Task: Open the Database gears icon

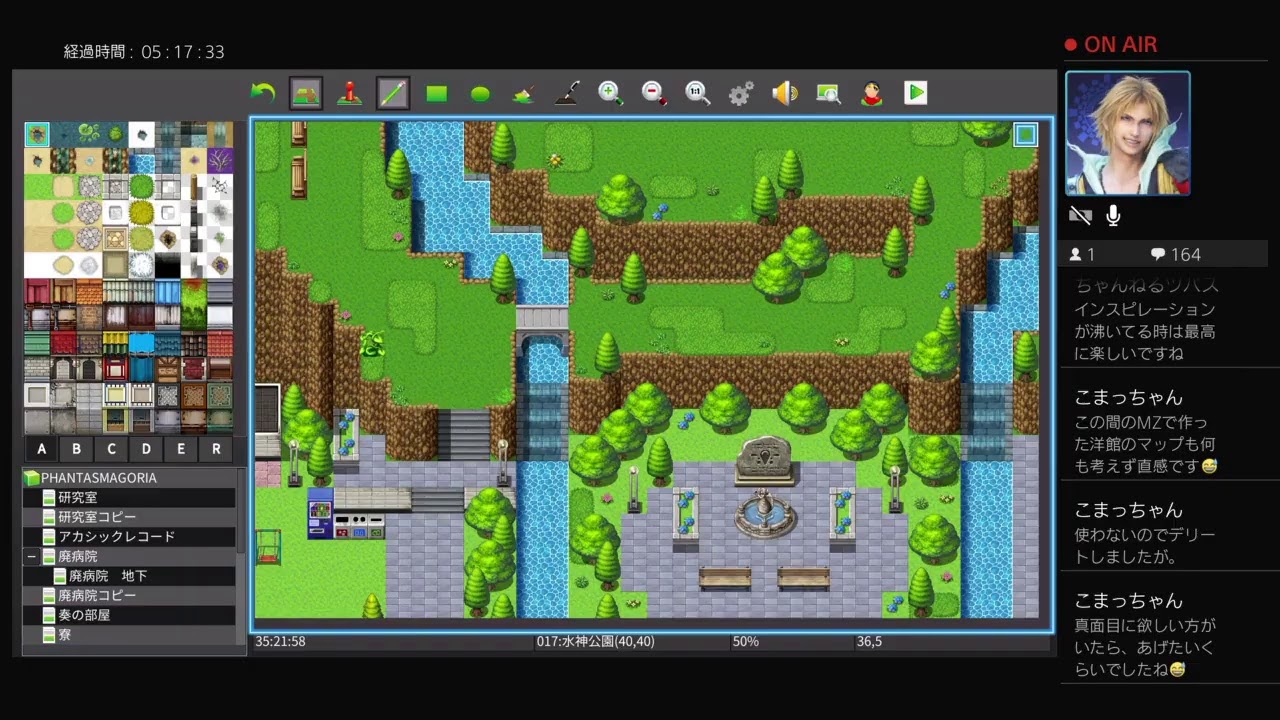Action: pos(741,93)
